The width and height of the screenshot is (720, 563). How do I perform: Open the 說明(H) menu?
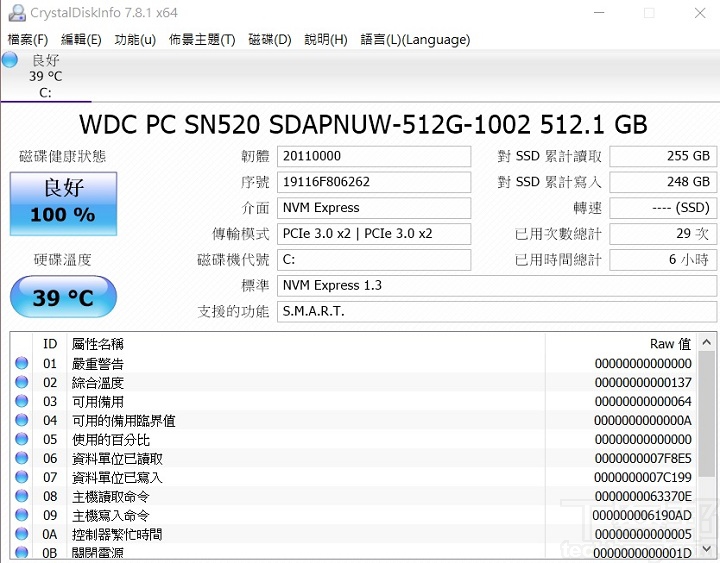tap(326, 39)
